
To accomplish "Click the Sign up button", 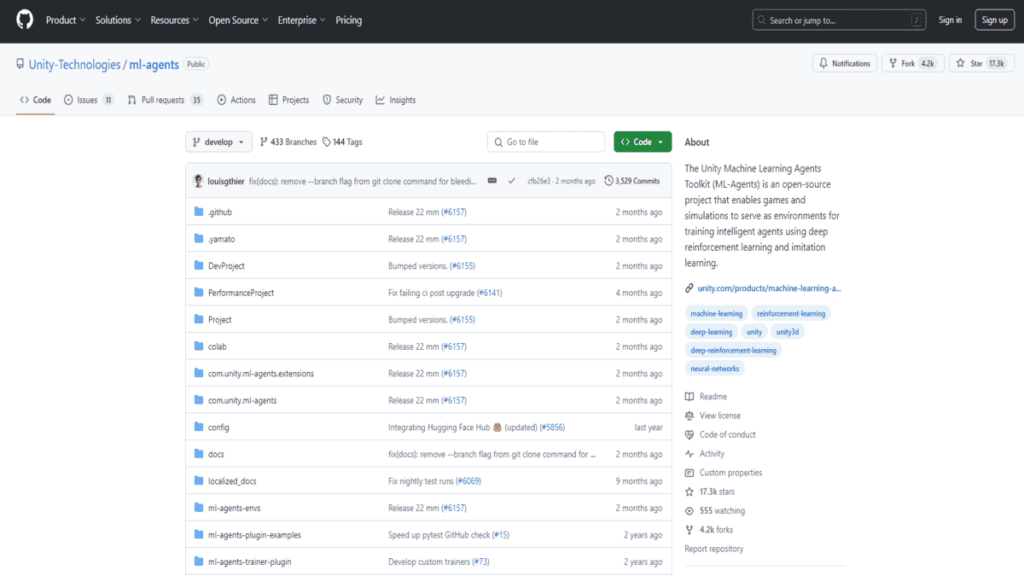I will click(x=995, y=20).
